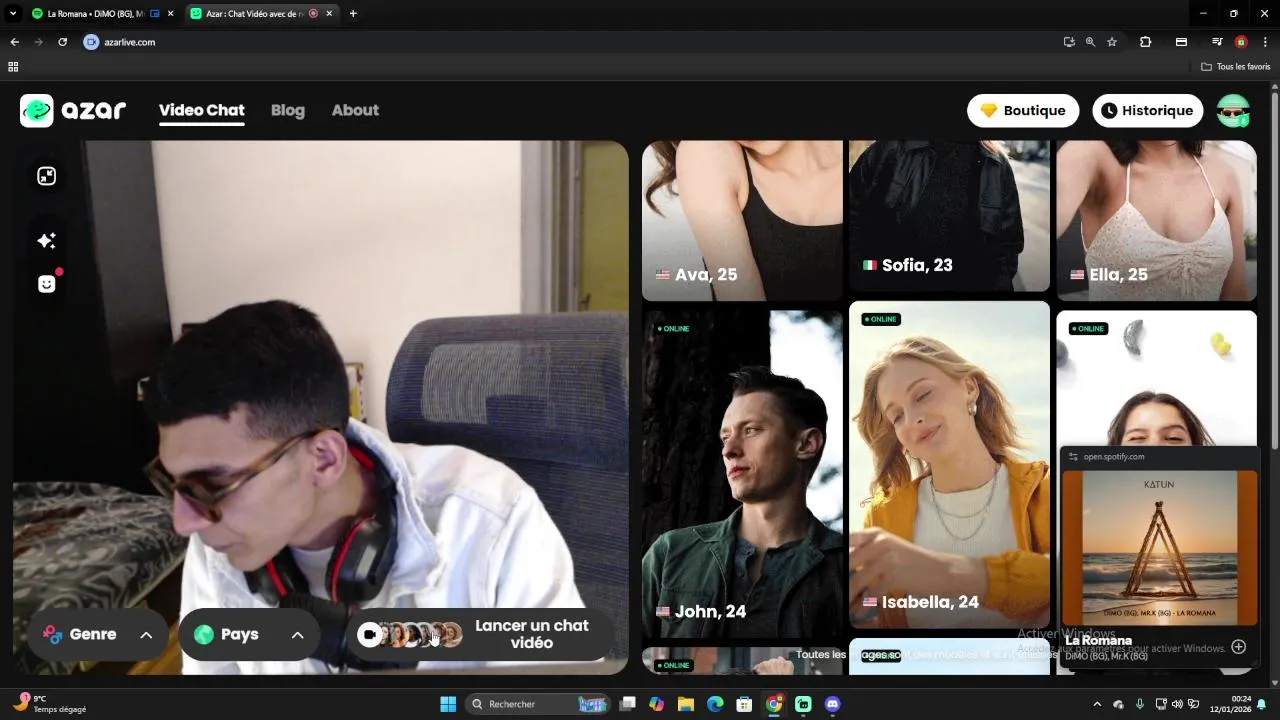Open the smiley face filters icon

click(46, 284)
